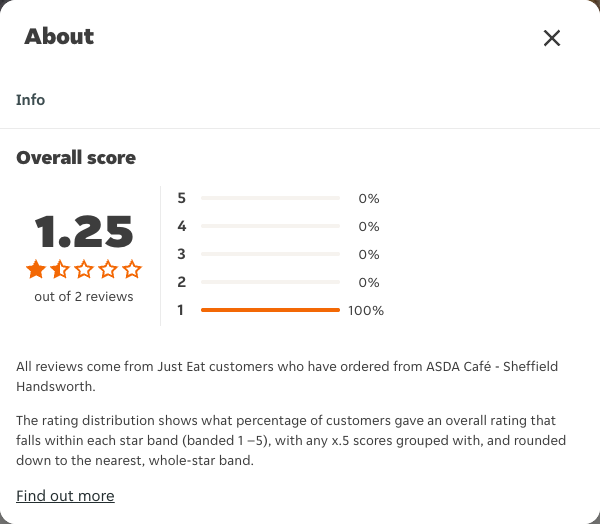Click the 'out of 2 reviews' text
The width and height of the screenshot is (600, 524).
coord(84,296)
